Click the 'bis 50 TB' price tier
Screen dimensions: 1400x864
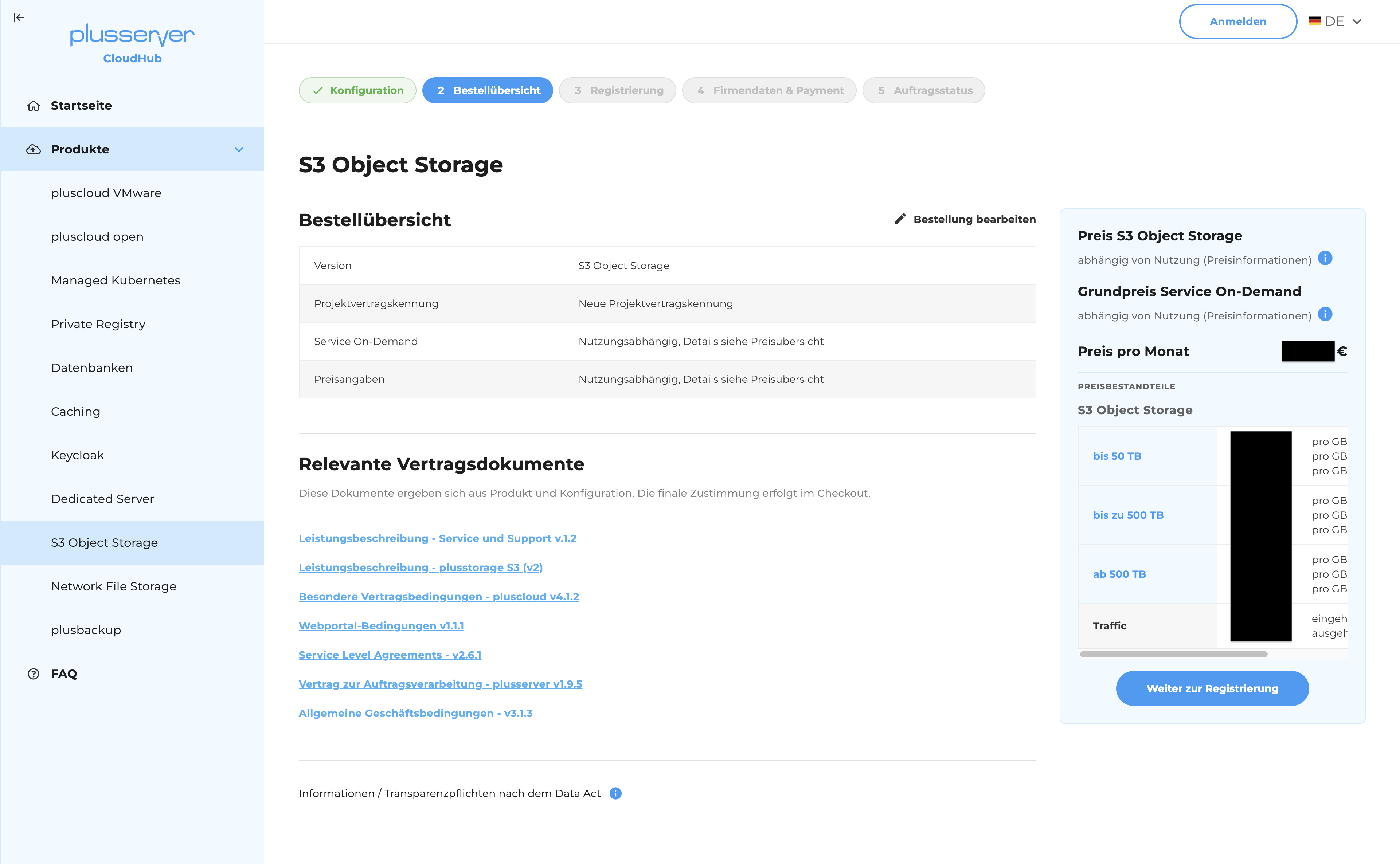click(x=1117, y=456)
